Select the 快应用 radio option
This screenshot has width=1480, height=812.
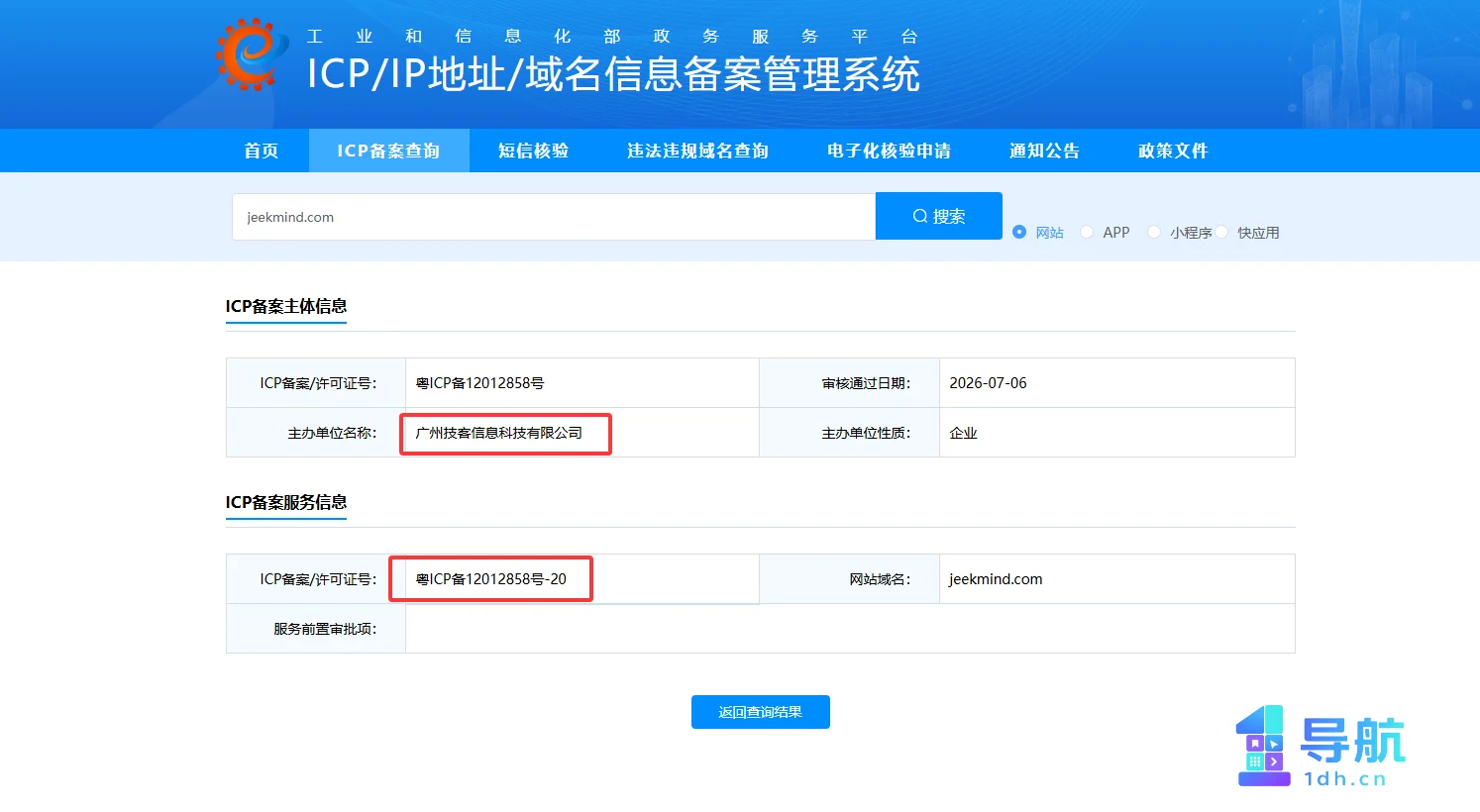(1221, 232)
